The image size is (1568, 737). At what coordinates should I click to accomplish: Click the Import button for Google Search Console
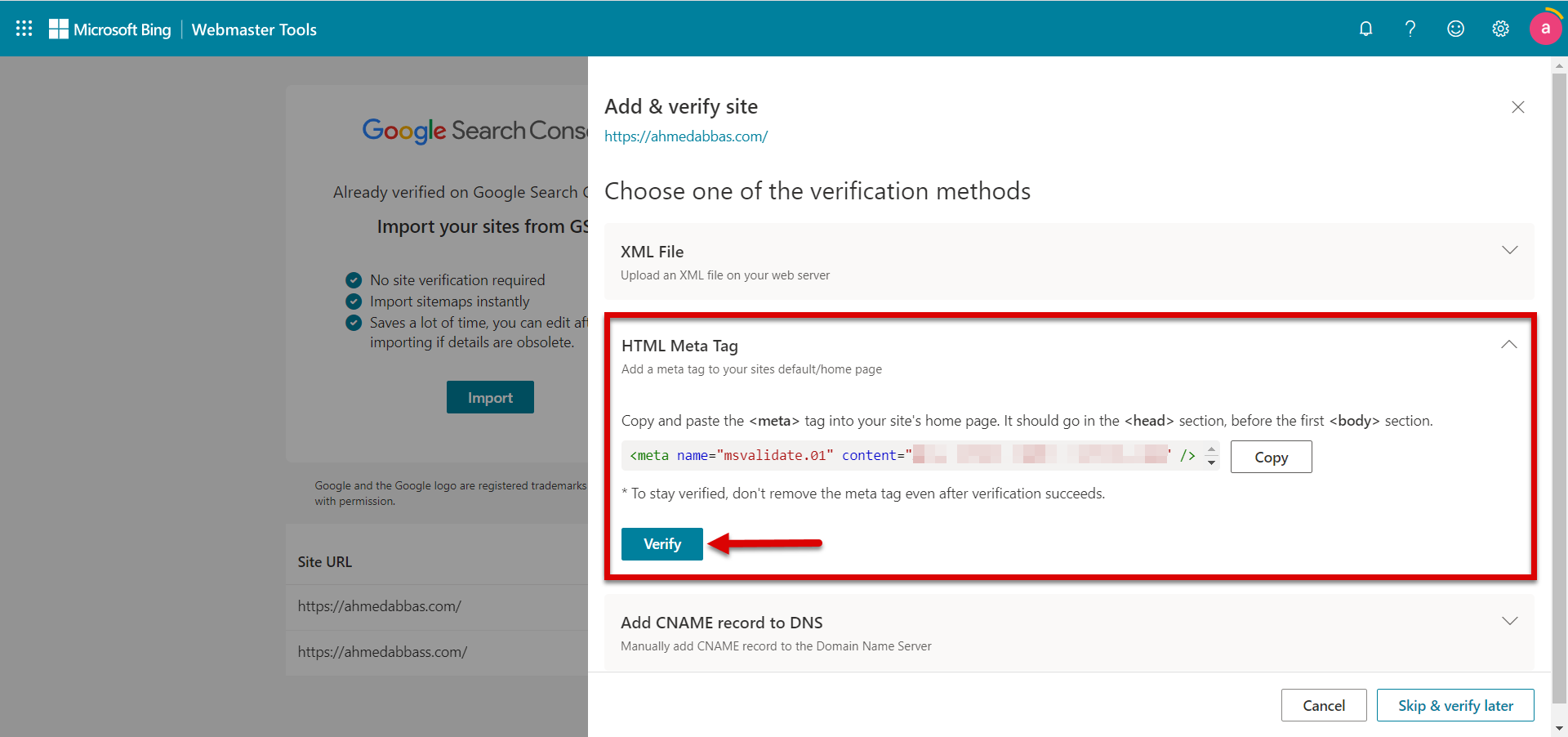pos(490,397)
